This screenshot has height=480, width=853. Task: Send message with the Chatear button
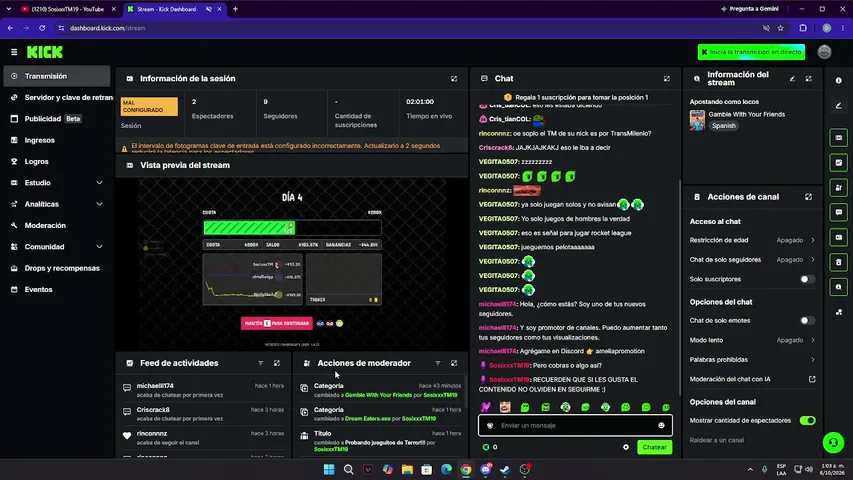[654, 447]
